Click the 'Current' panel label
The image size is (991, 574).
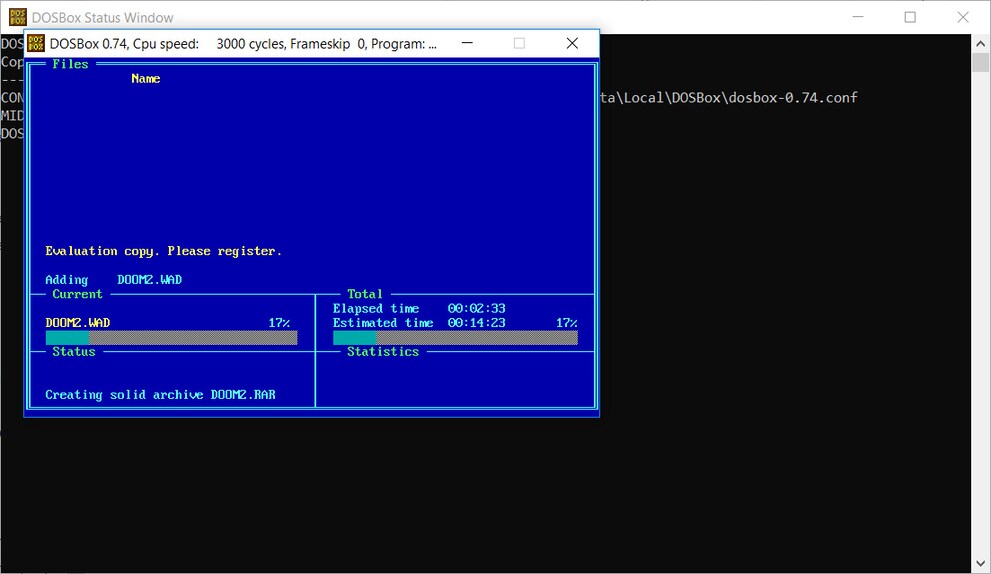77,294
